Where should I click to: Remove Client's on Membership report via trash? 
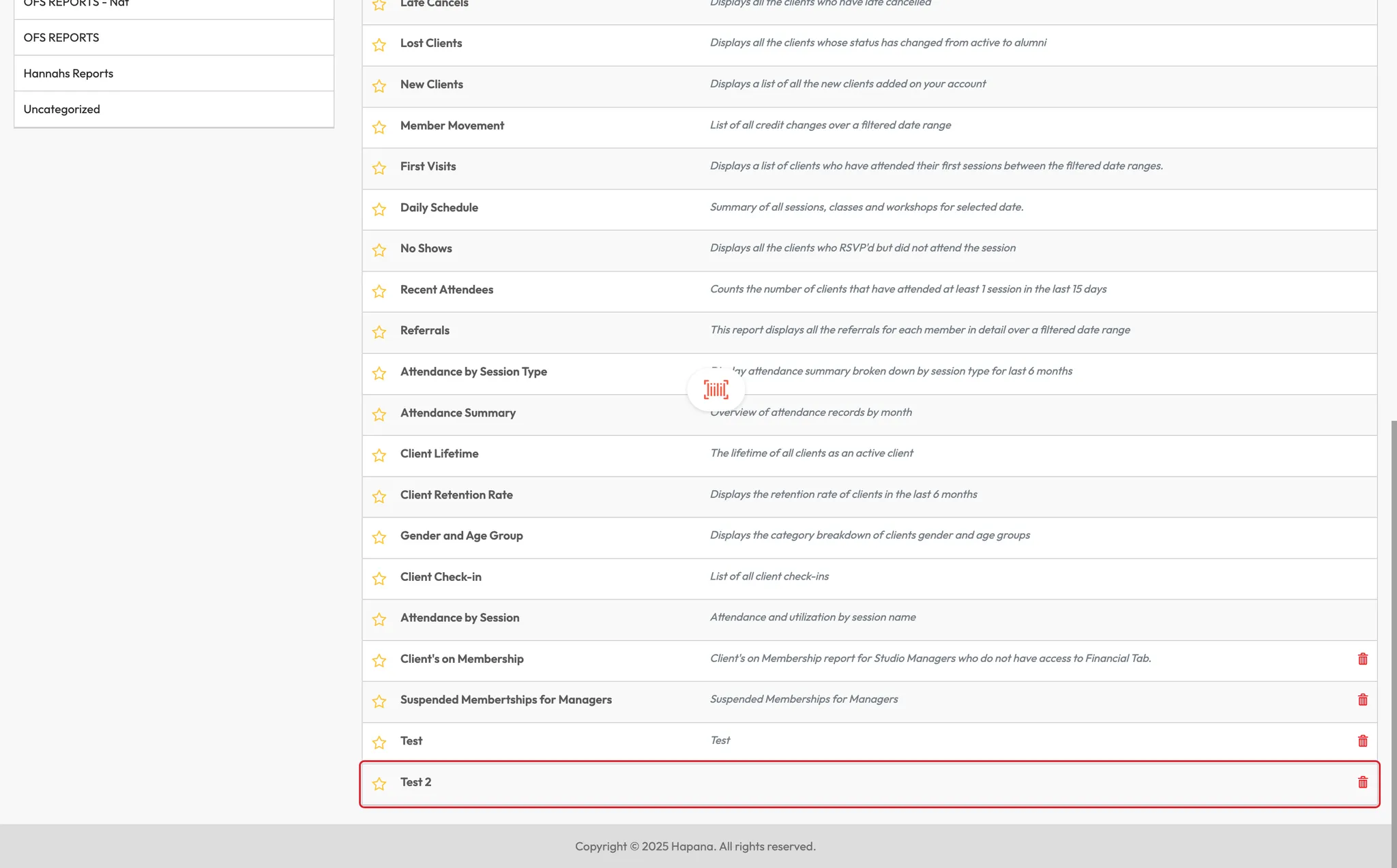point(1362,659)
